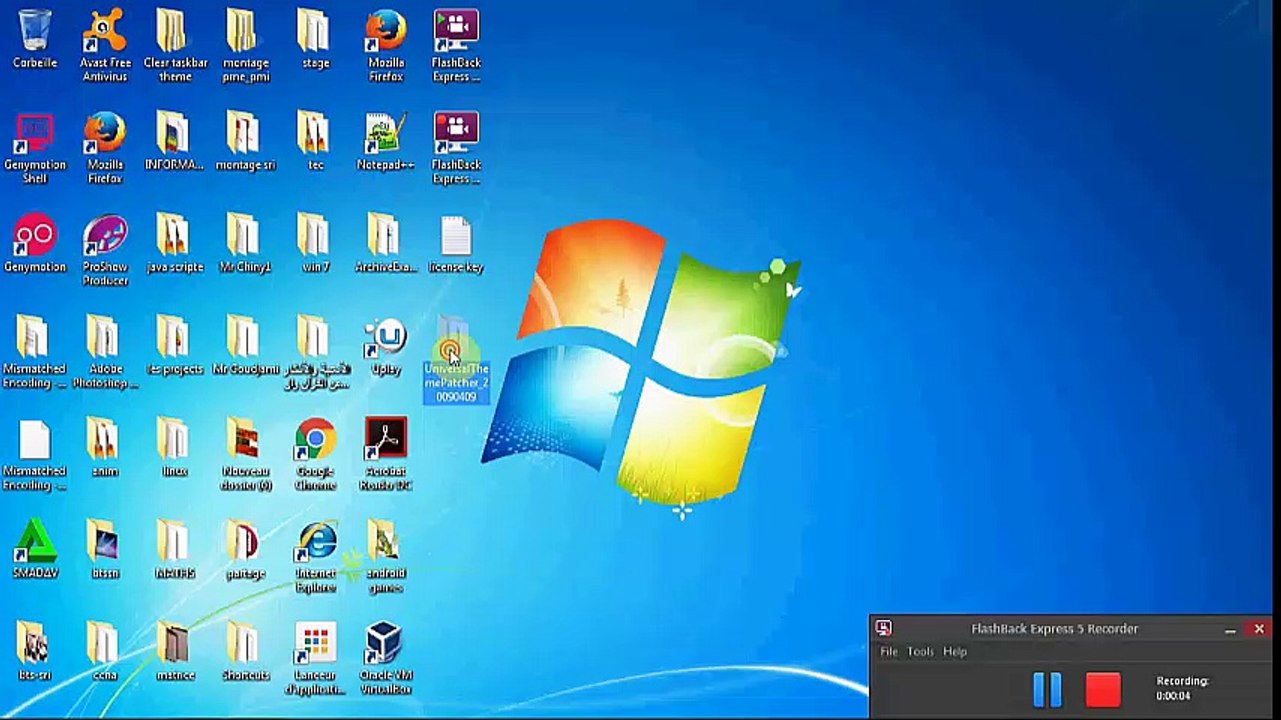Select the Internet Explorer shortcut
Screen dimensions: 1281x720
tap(315, 556)
